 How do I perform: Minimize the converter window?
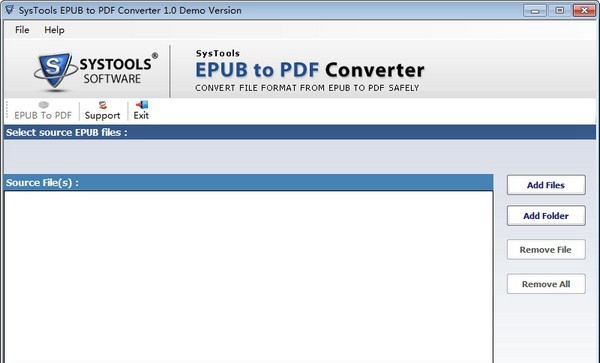tap(535, 11)
